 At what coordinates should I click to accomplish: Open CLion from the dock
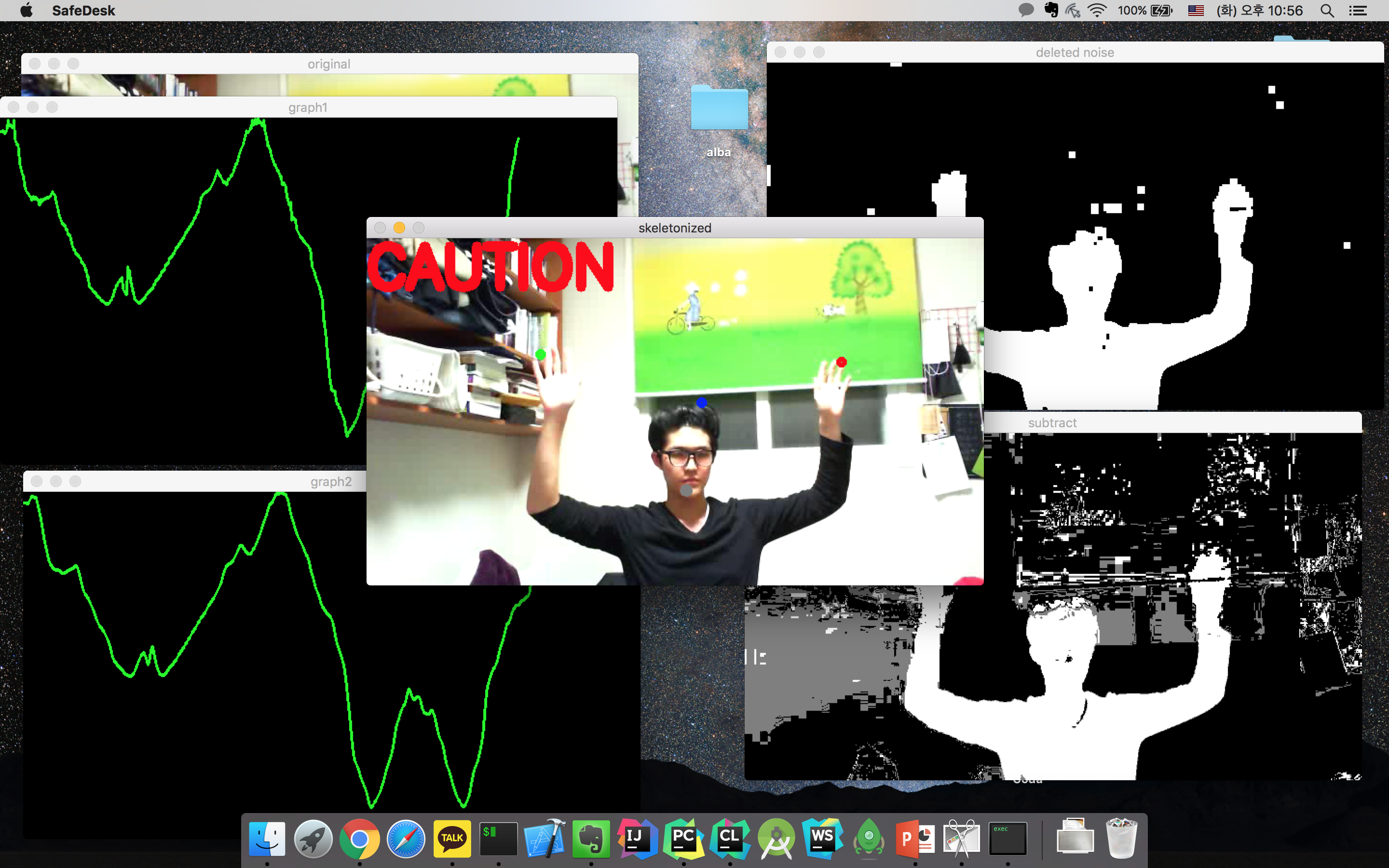coord(730,839)
